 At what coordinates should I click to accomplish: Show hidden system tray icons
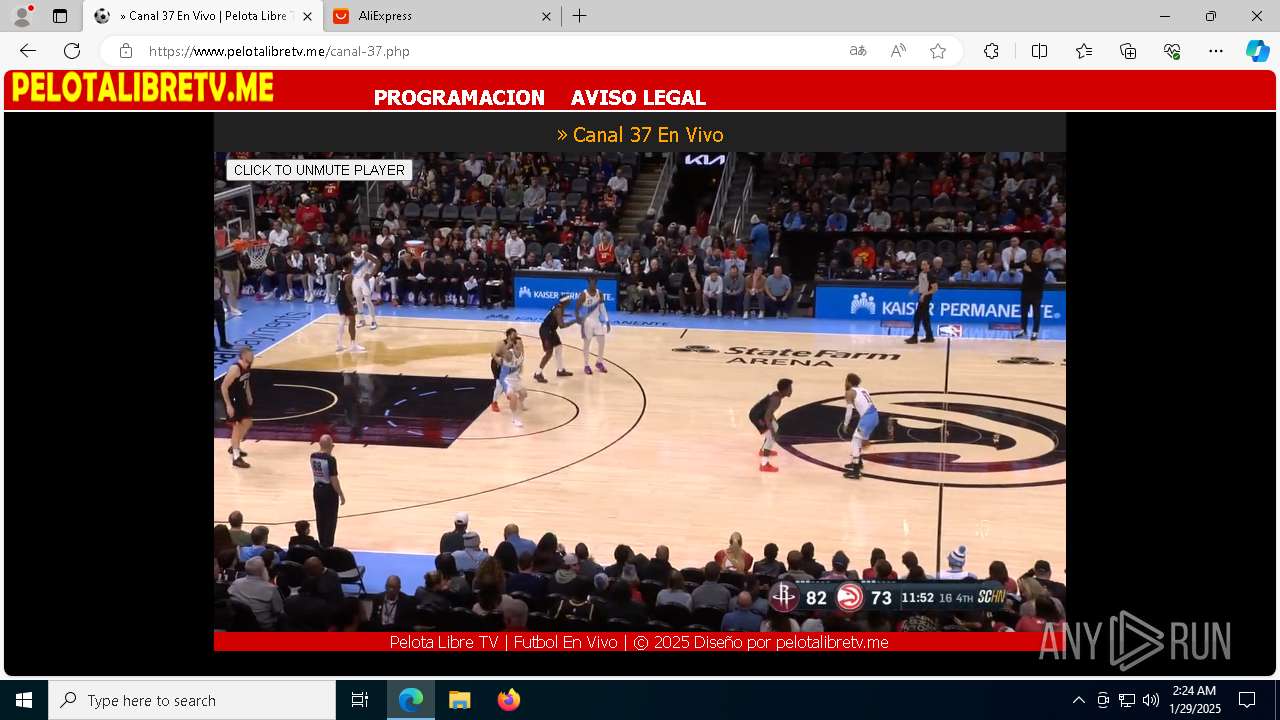click(1078, 700)
